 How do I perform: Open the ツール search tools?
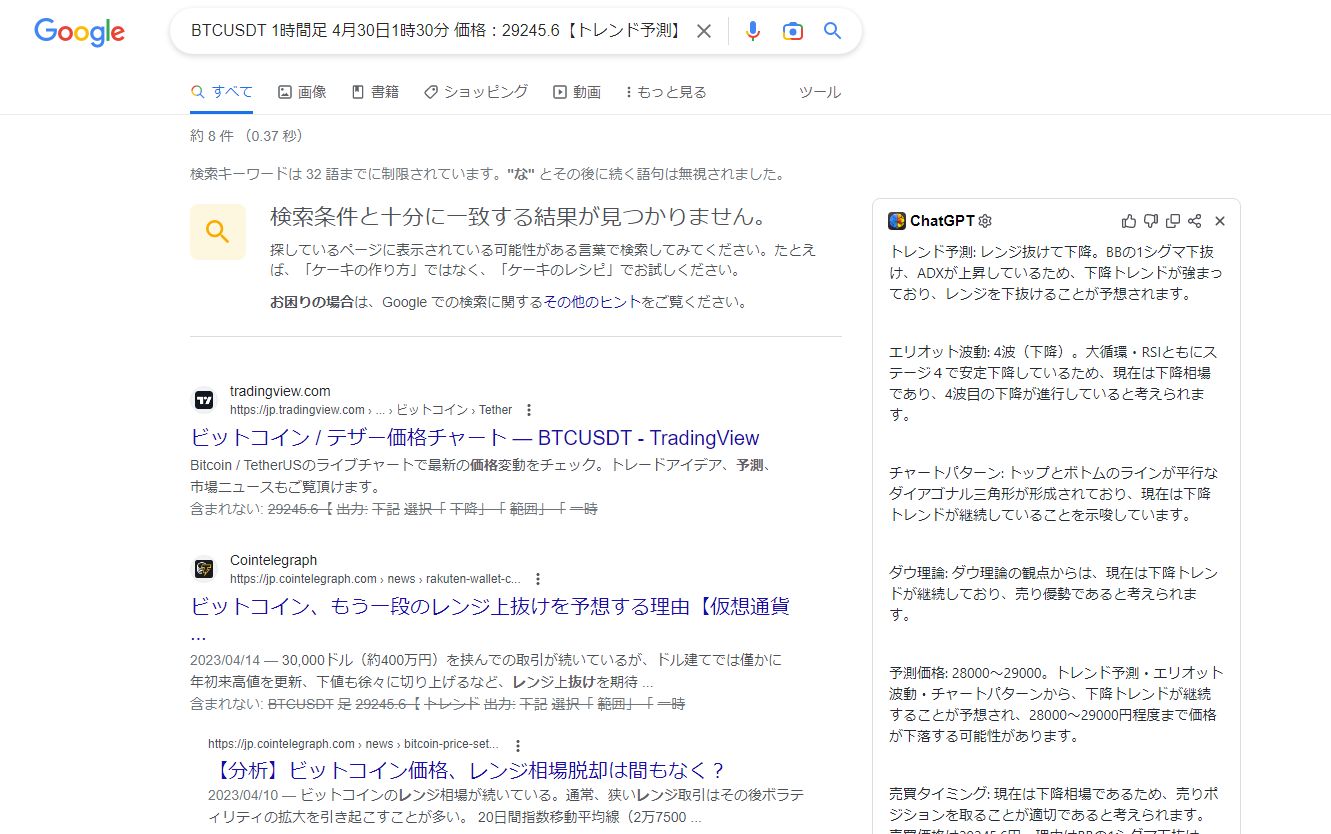point(820,92)
